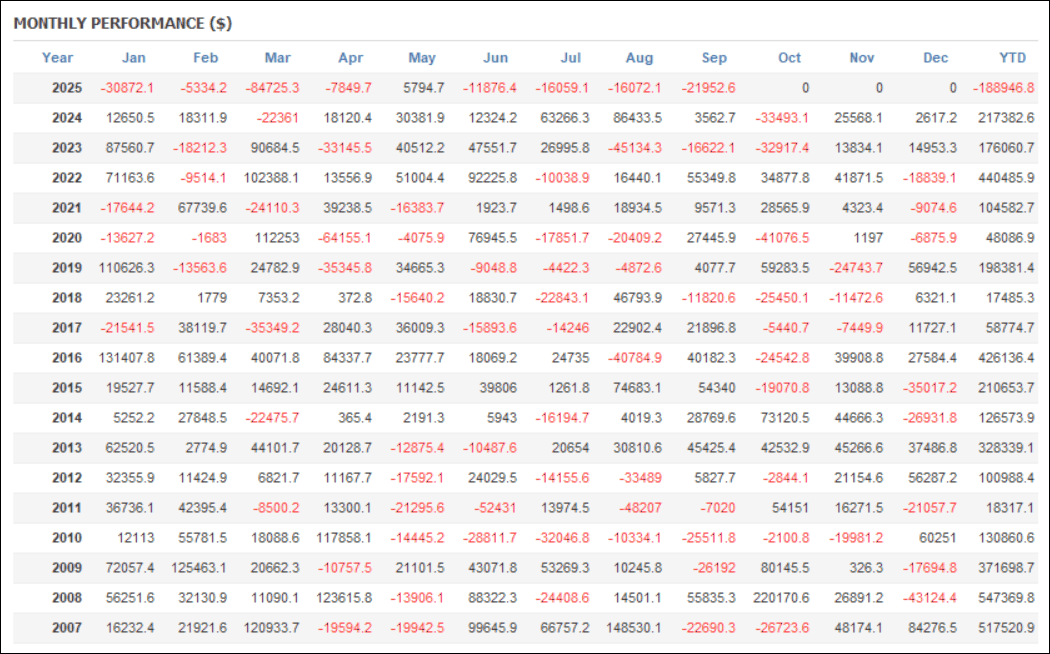
Task: Select the Jun column header
Action: coord(494,58)
